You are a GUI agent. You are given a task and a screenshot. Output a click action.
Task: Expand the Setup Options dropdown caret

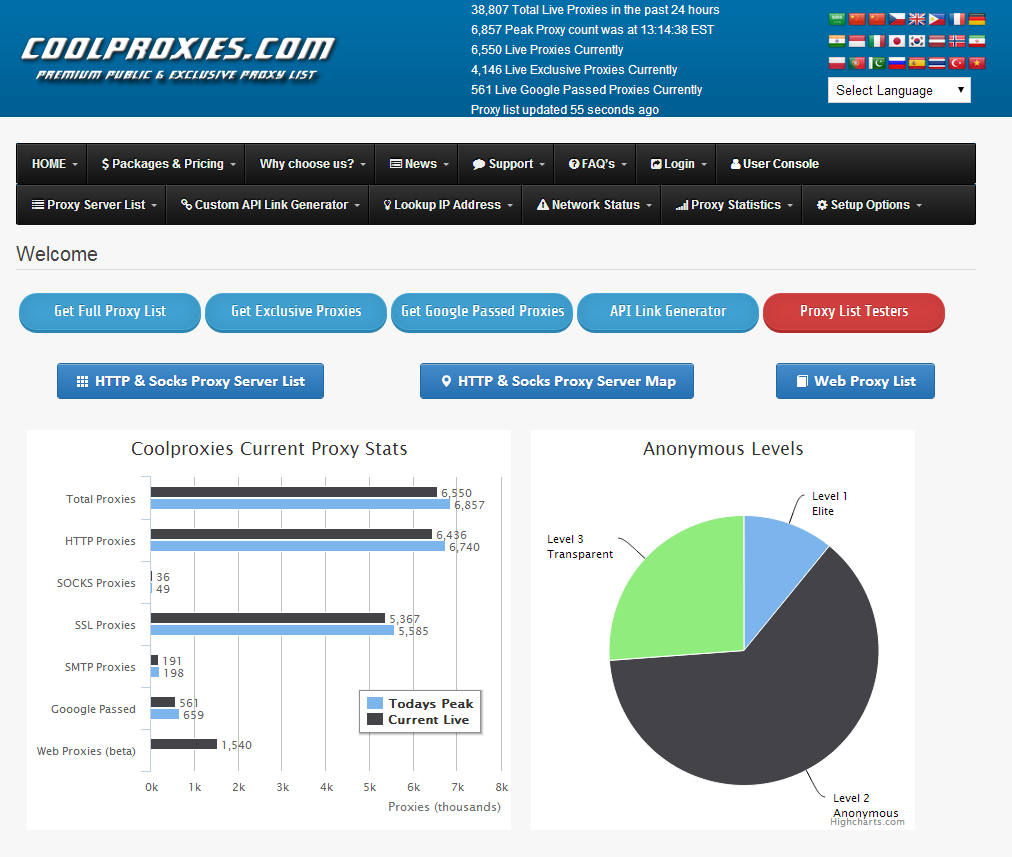click(x=919, y=205)
